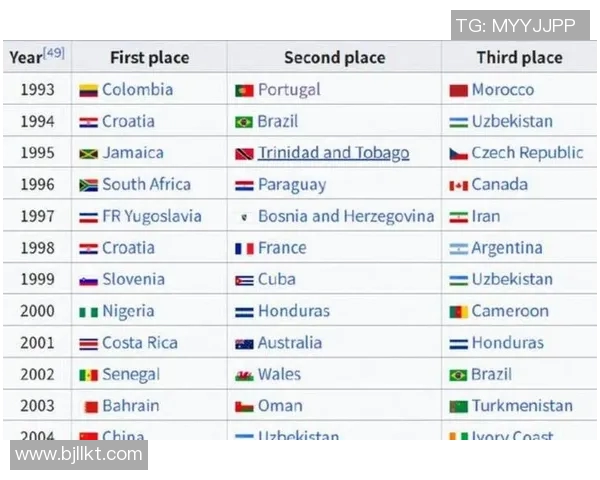Click the First place column header
Image resolution: width=600 pixels, height=480 pixels.
tap(149, 58)
